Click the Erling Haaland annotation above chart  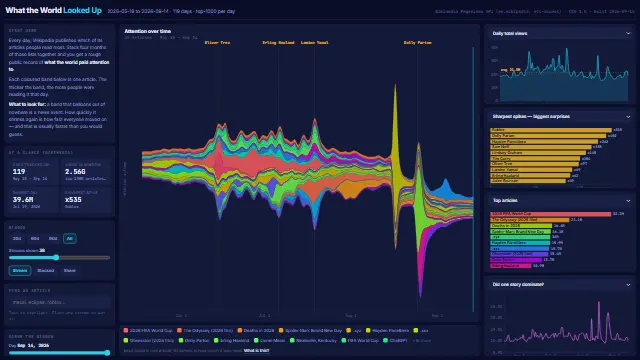point(278,42)
